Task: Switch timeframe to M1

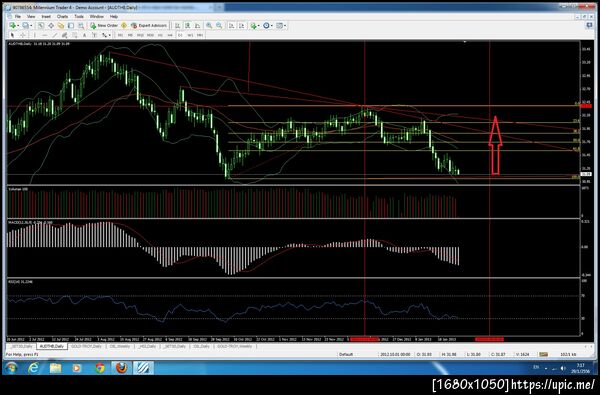Action: 120,35
